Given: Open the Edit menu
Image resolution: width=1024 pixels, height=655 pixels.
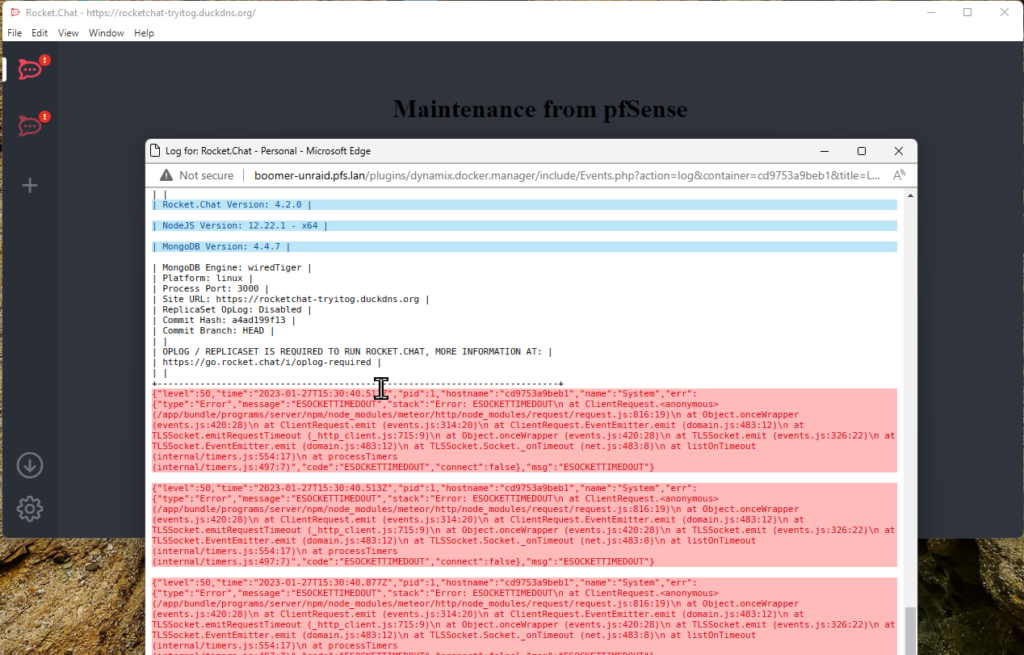Looking at the screenshot, I should [x=39, y=33].
